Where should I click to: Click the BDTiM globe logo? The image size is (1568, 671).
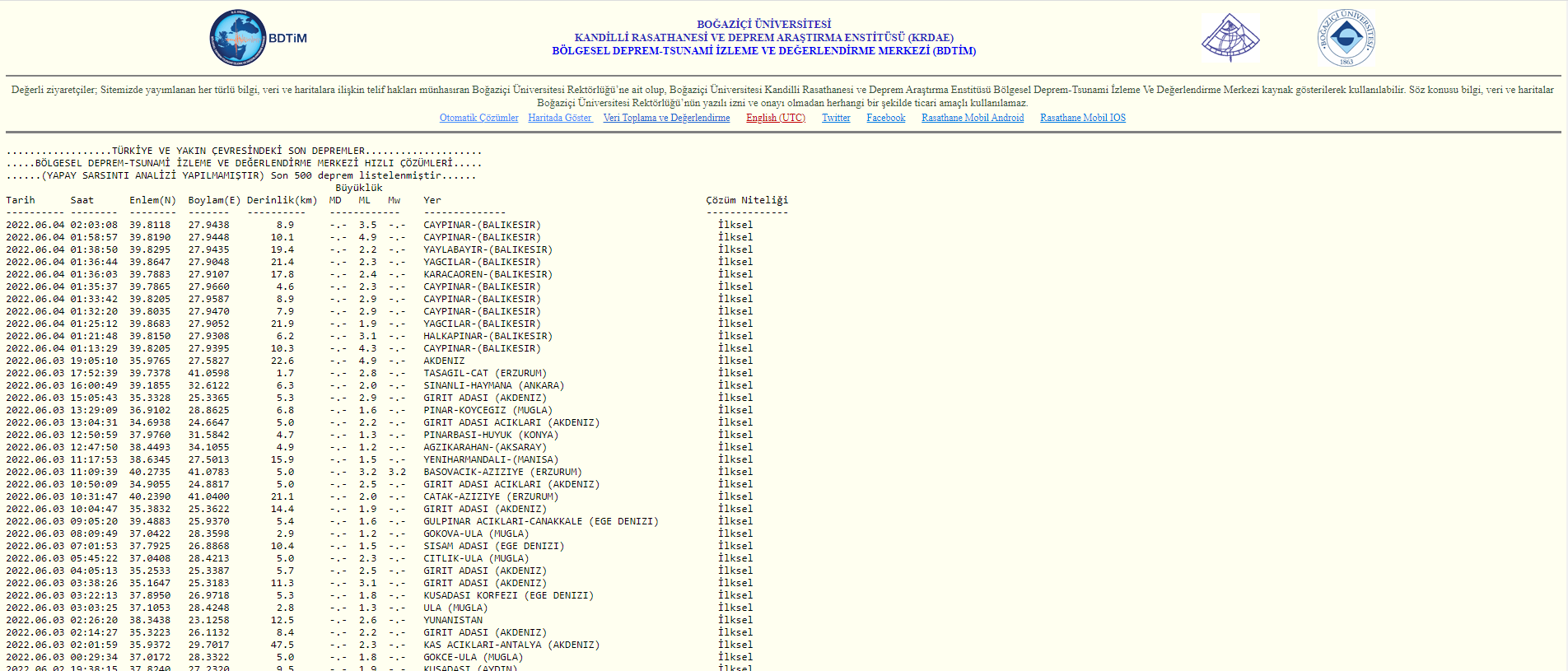click(238, 38)
